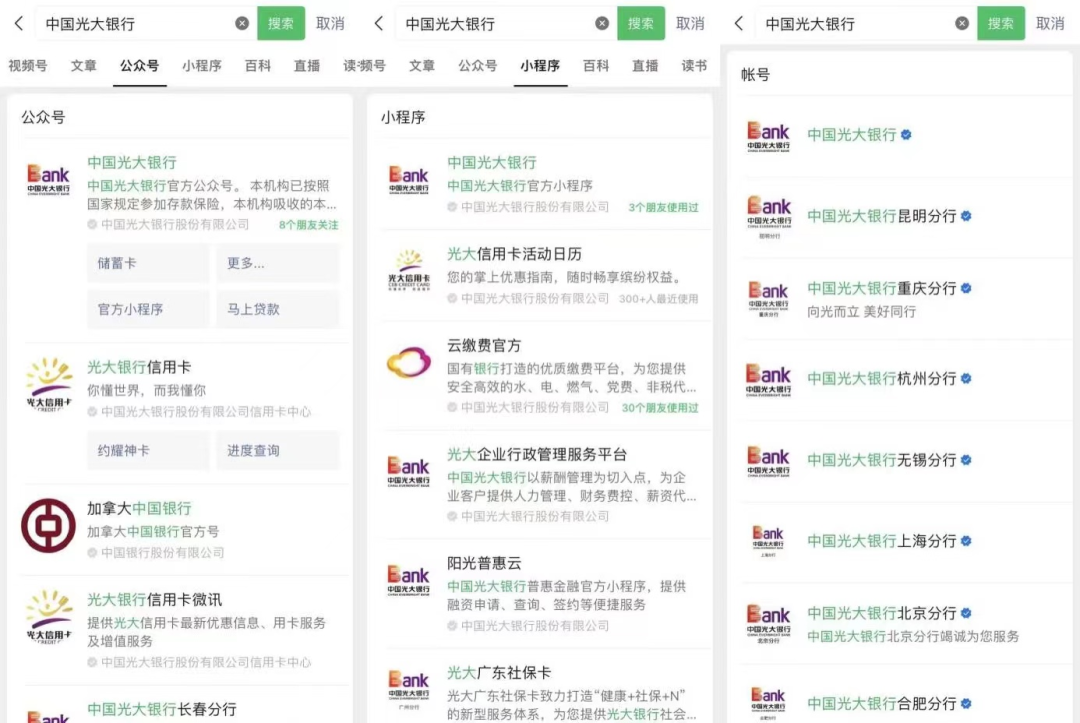Image resolution: width=1080 pixels, height=723 pixels.
Task: Open the 光大银行信用卡微讯 account logo
Action: coord(48,616)
